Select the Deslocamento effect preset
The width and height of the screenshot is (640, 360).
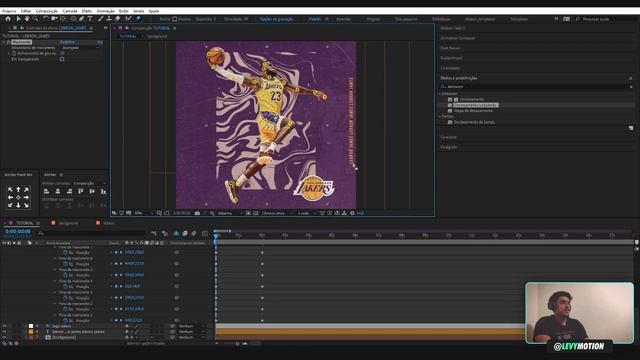point(472,99)
